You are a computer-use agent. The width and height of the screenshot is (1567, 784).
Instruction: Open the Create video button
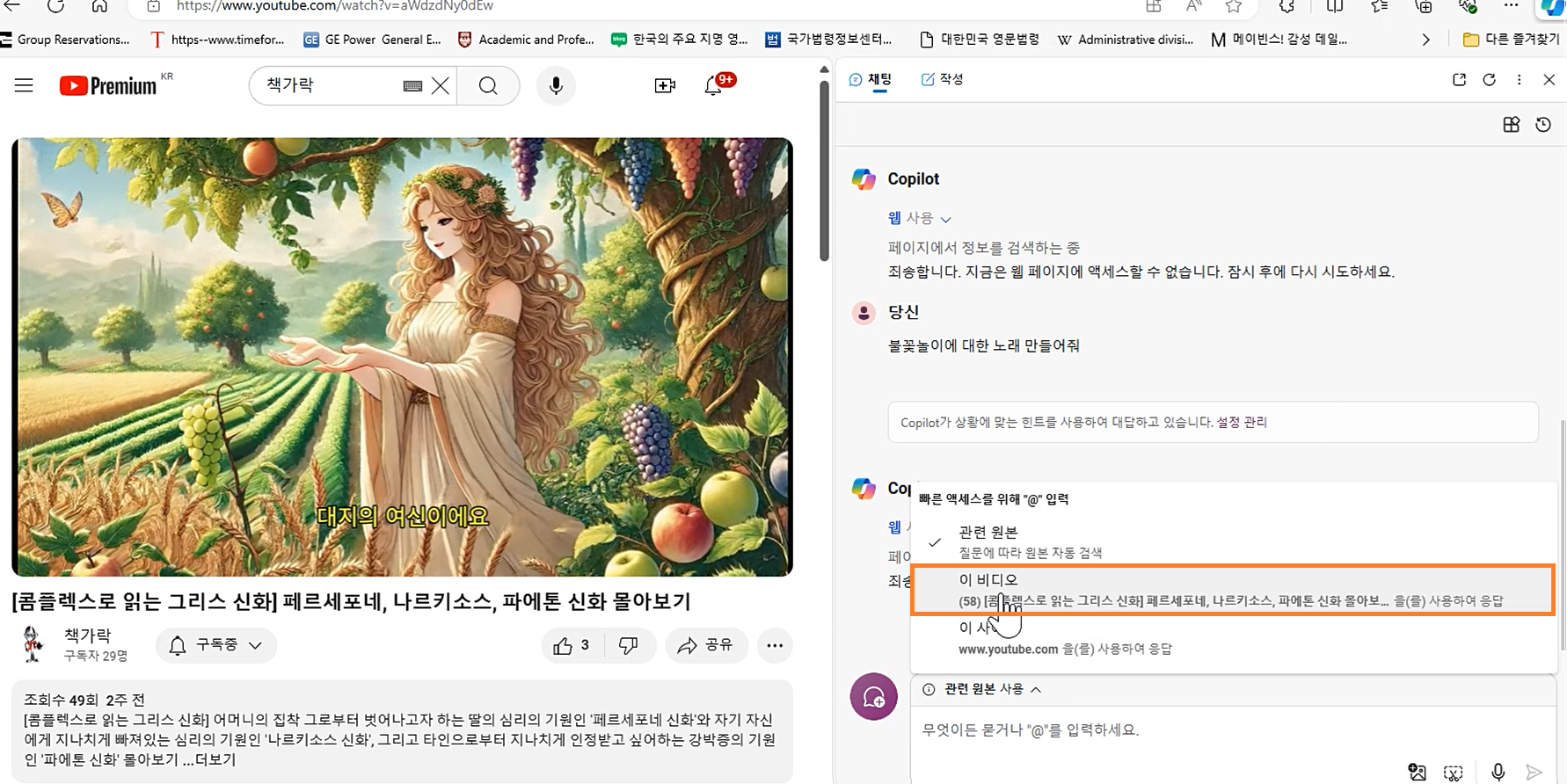tap(665, 85)
